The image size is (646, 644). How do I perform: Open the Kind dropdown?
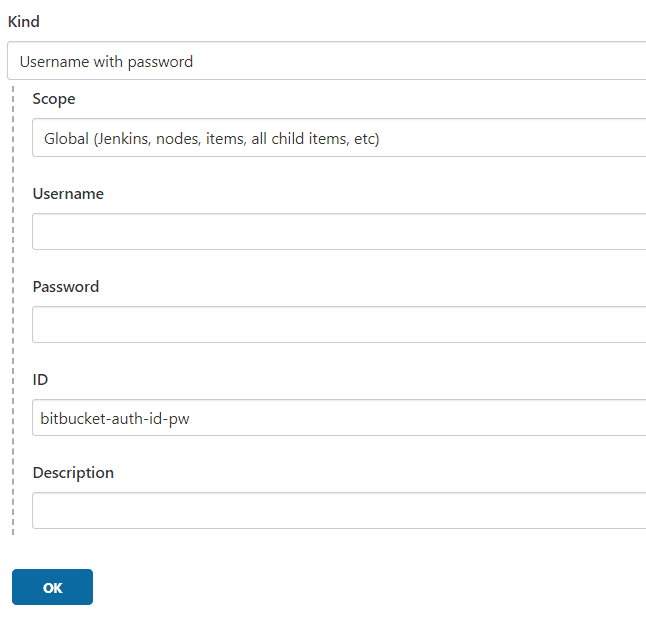click(x=326, y=61)
